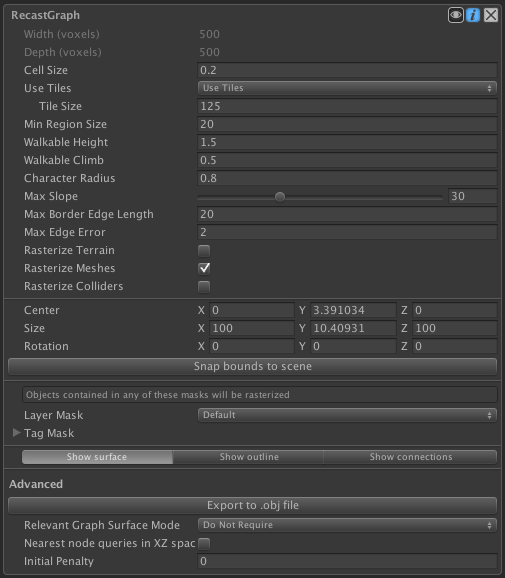Open the blue info icon

[x=473, y=15]
